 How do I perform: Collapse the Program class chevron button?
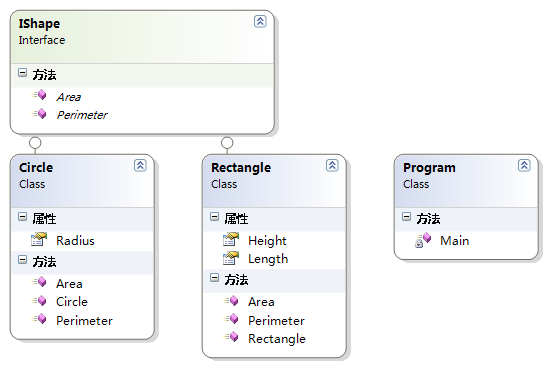524,165
